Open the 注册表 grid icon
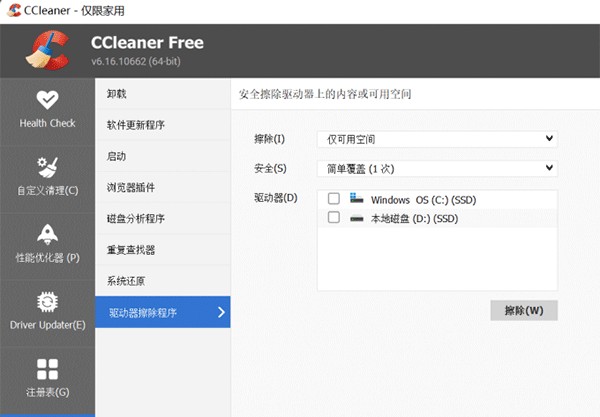Screen dimensions: 600x417 pos(47,368)
